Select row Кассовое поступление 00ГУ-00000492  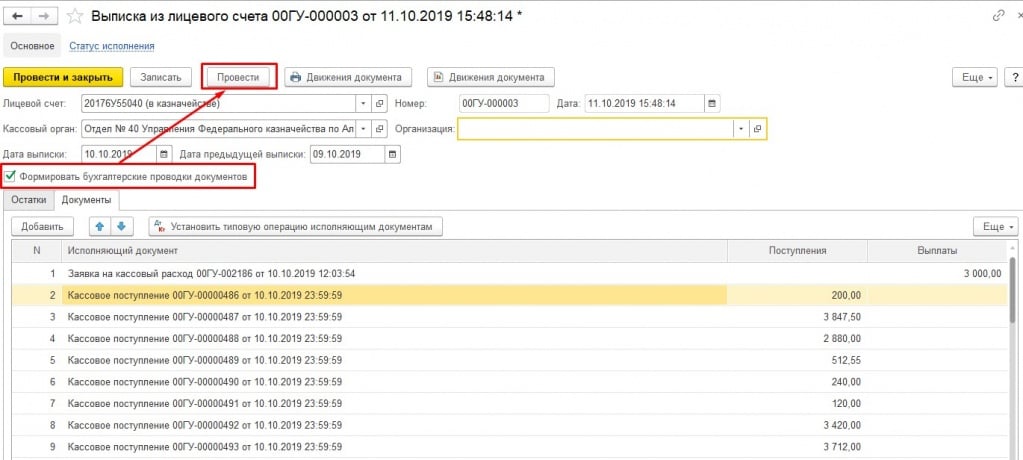(x=509, y=425)
